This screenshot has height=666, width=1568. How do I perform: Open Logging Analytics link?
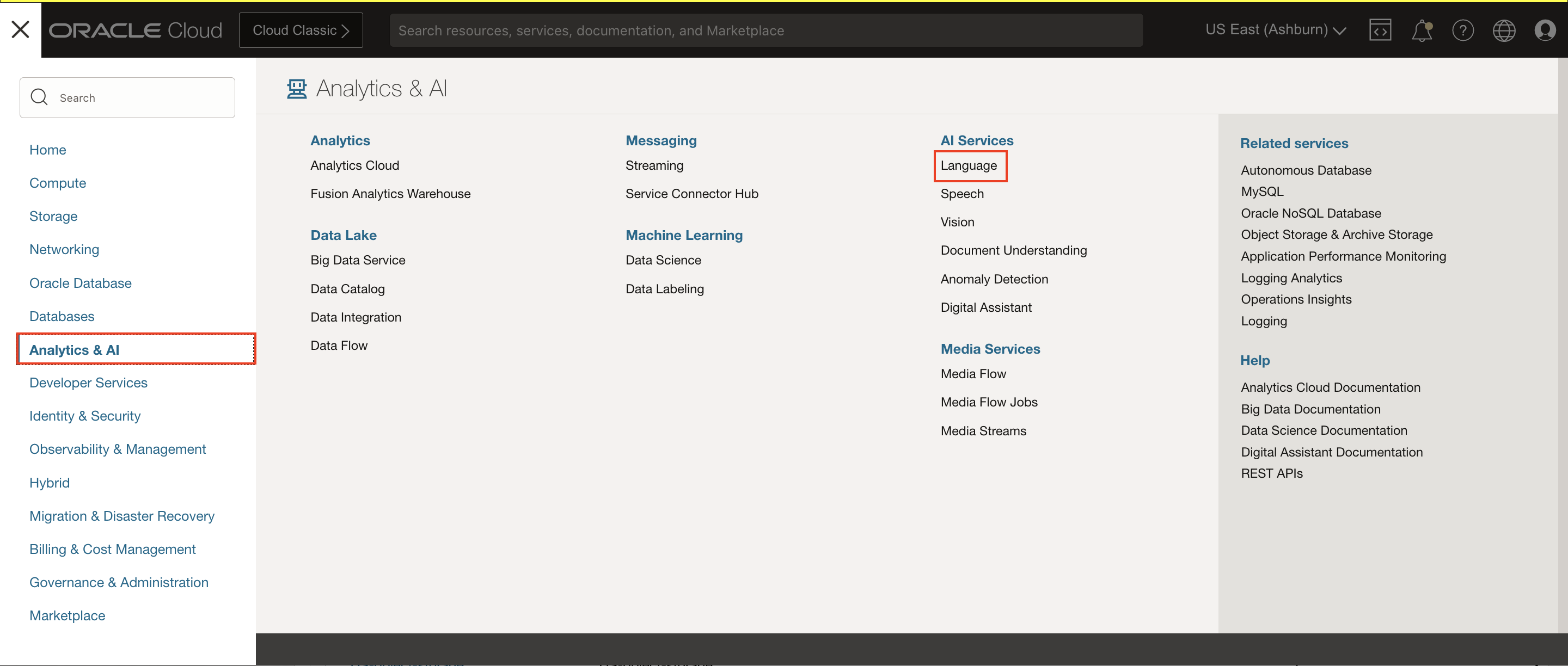(x=1291, y=278)
